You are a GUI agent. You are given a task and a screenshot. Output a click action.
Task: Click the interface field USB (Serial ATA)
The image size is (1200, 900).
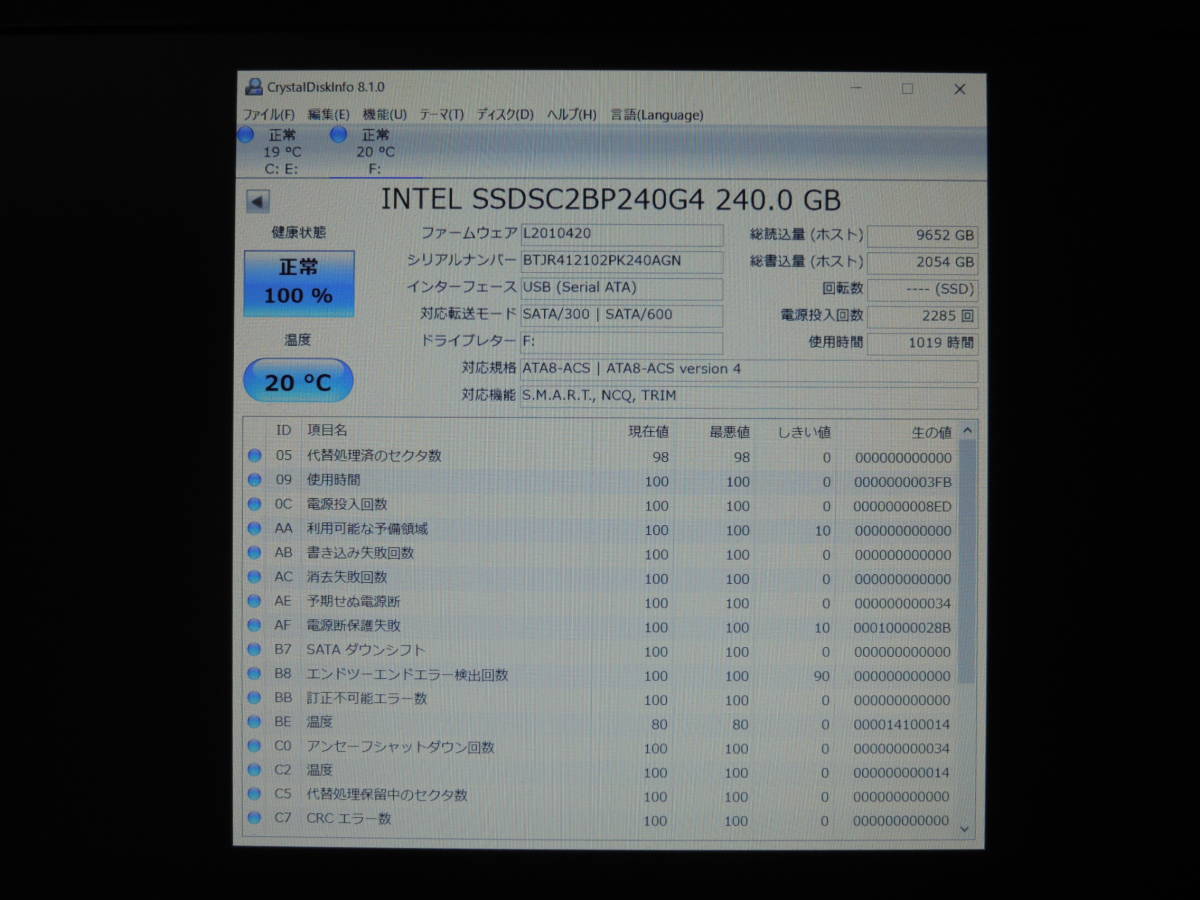point(621,288)
